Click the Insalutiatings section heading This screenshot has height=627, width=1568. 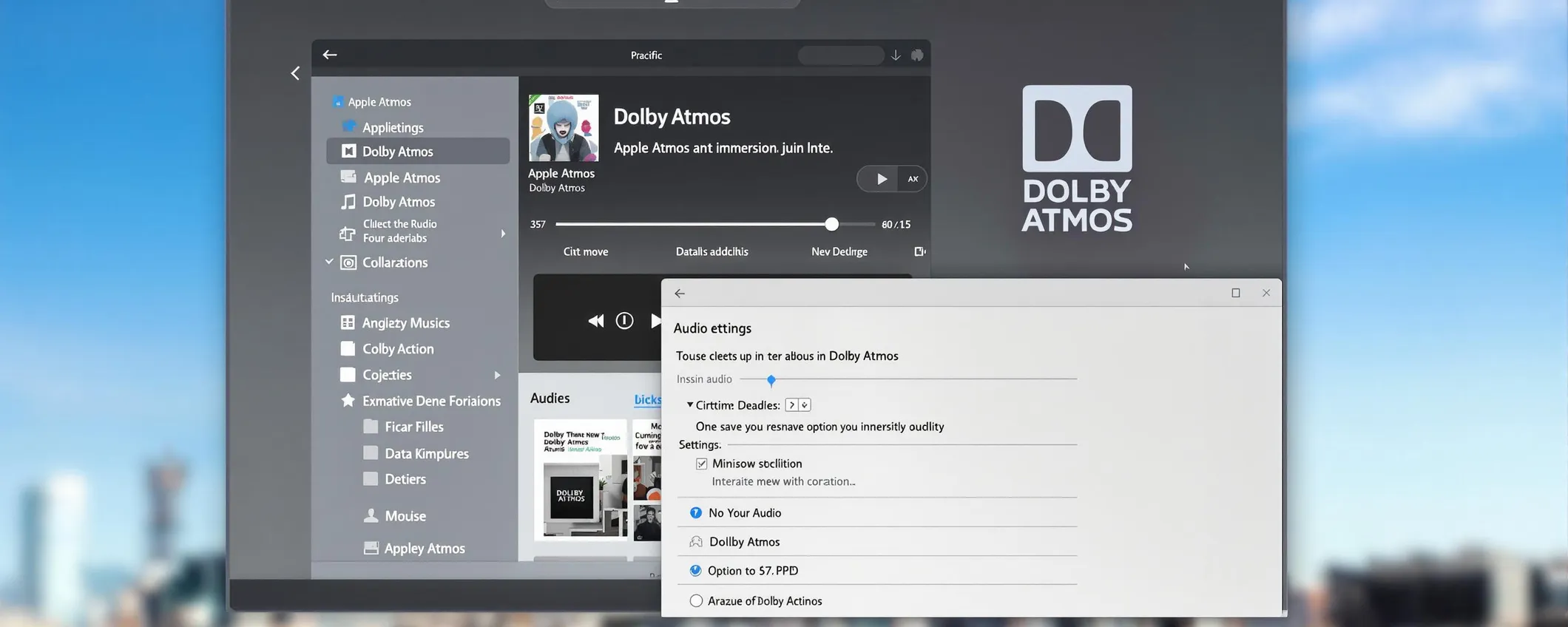point(365,297)
